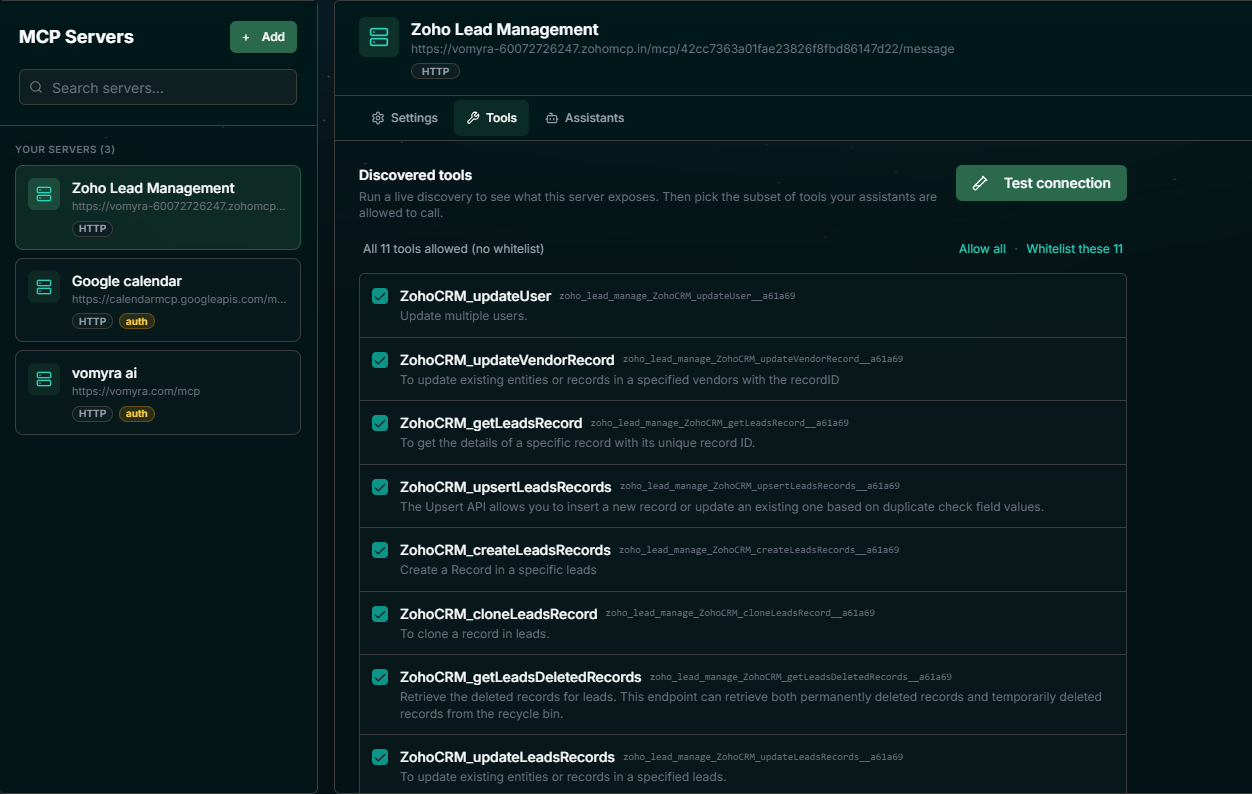The width and height of the screenshot is (1252, 794).
Task: Switch to the Assistants tab
Action: (584, 118)
